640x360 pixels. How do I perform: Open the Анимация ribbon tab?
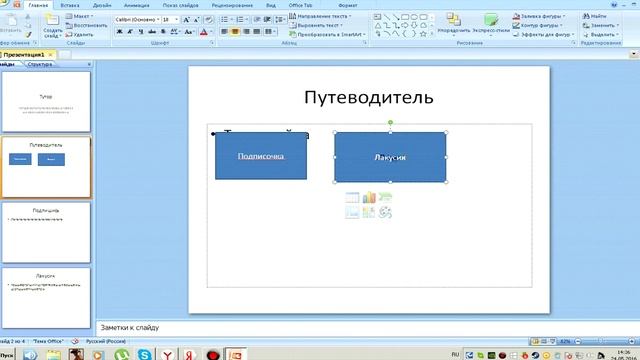click(136, 5)
